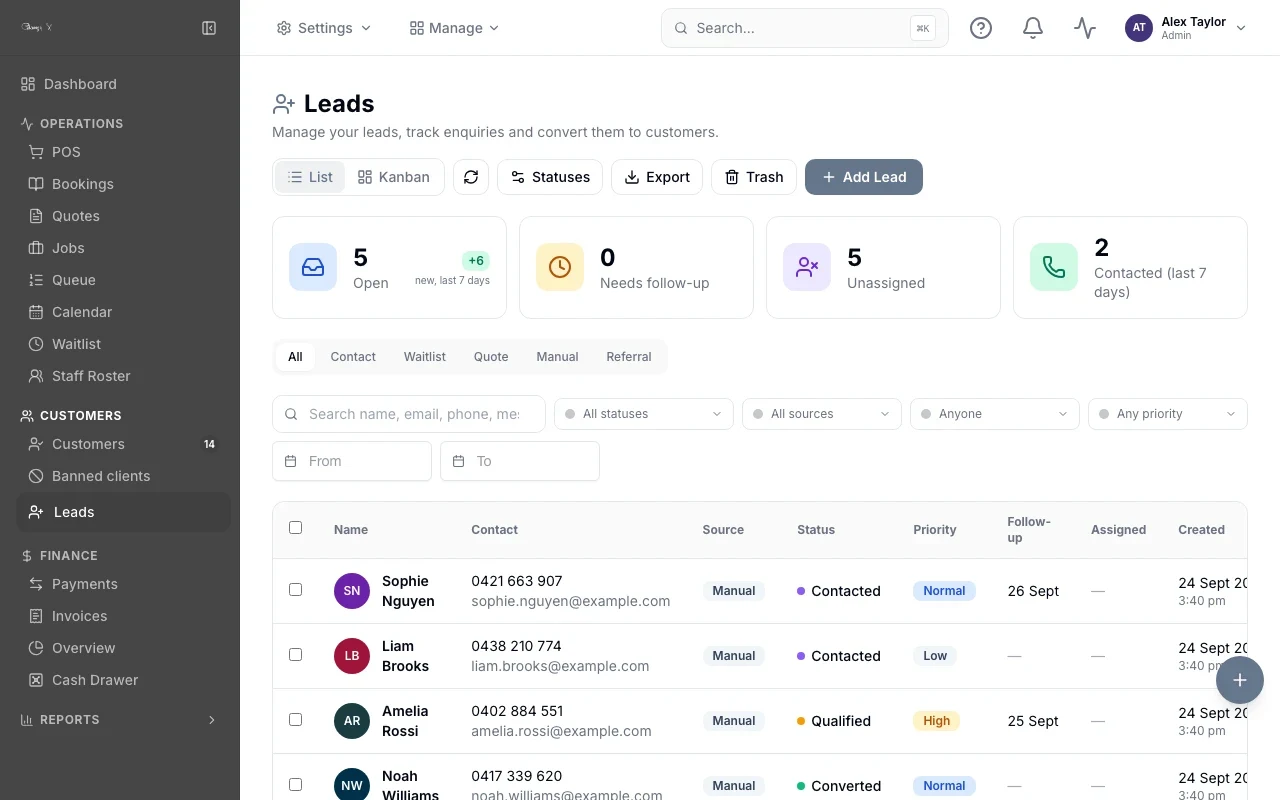Open the Trash button

(754, 177)
